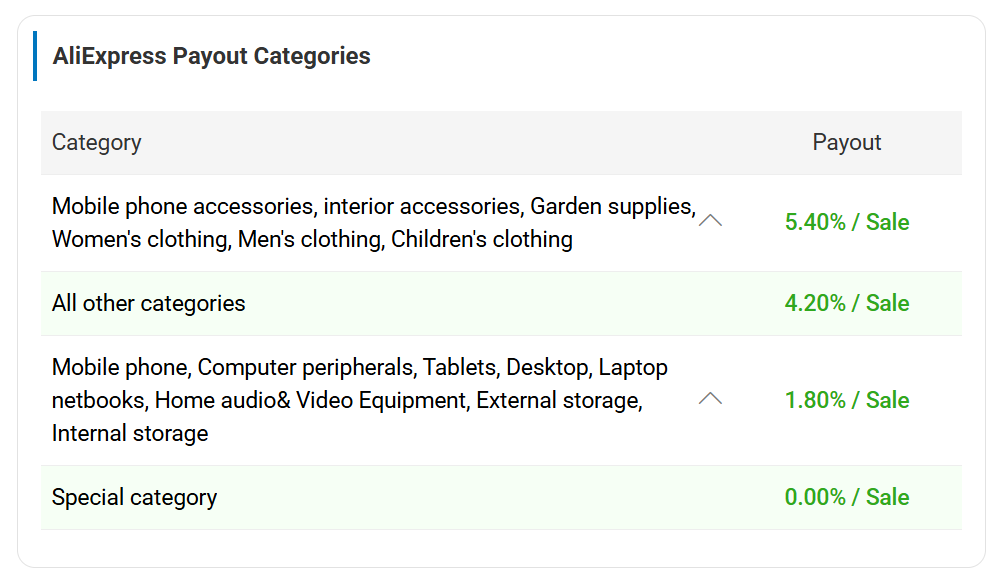The image size is (1004, 584).
Task: Click the Garden supplies text in first row
Action: pos(612,206)
